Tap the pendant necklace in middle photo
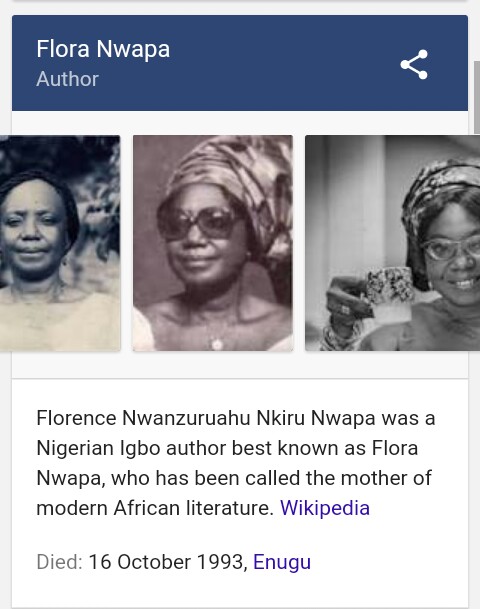Viewport: 480px width, 609px height. (x=217, y=343)
